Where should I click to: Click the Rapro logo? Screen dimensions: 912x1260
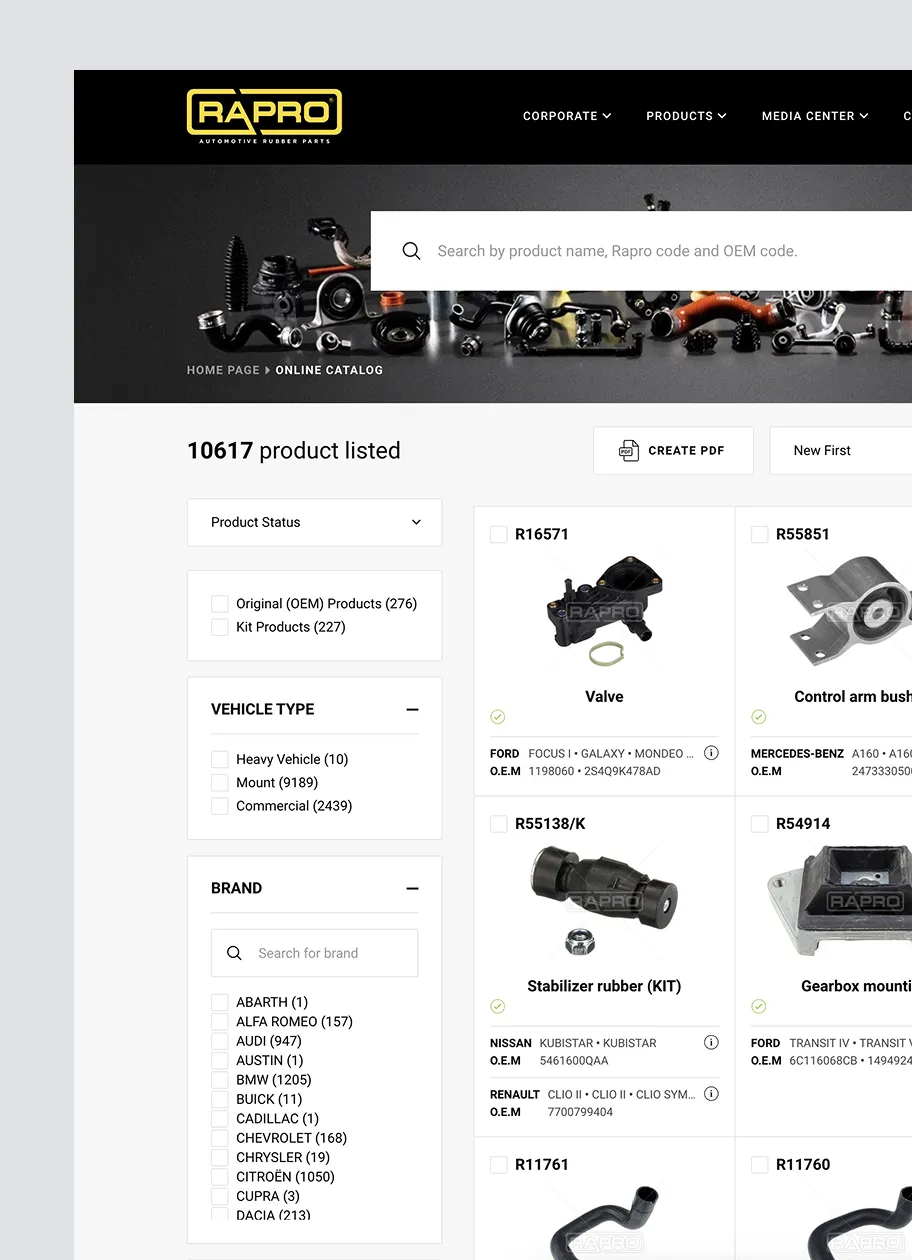pyautogui.click(x=264, y=116)
